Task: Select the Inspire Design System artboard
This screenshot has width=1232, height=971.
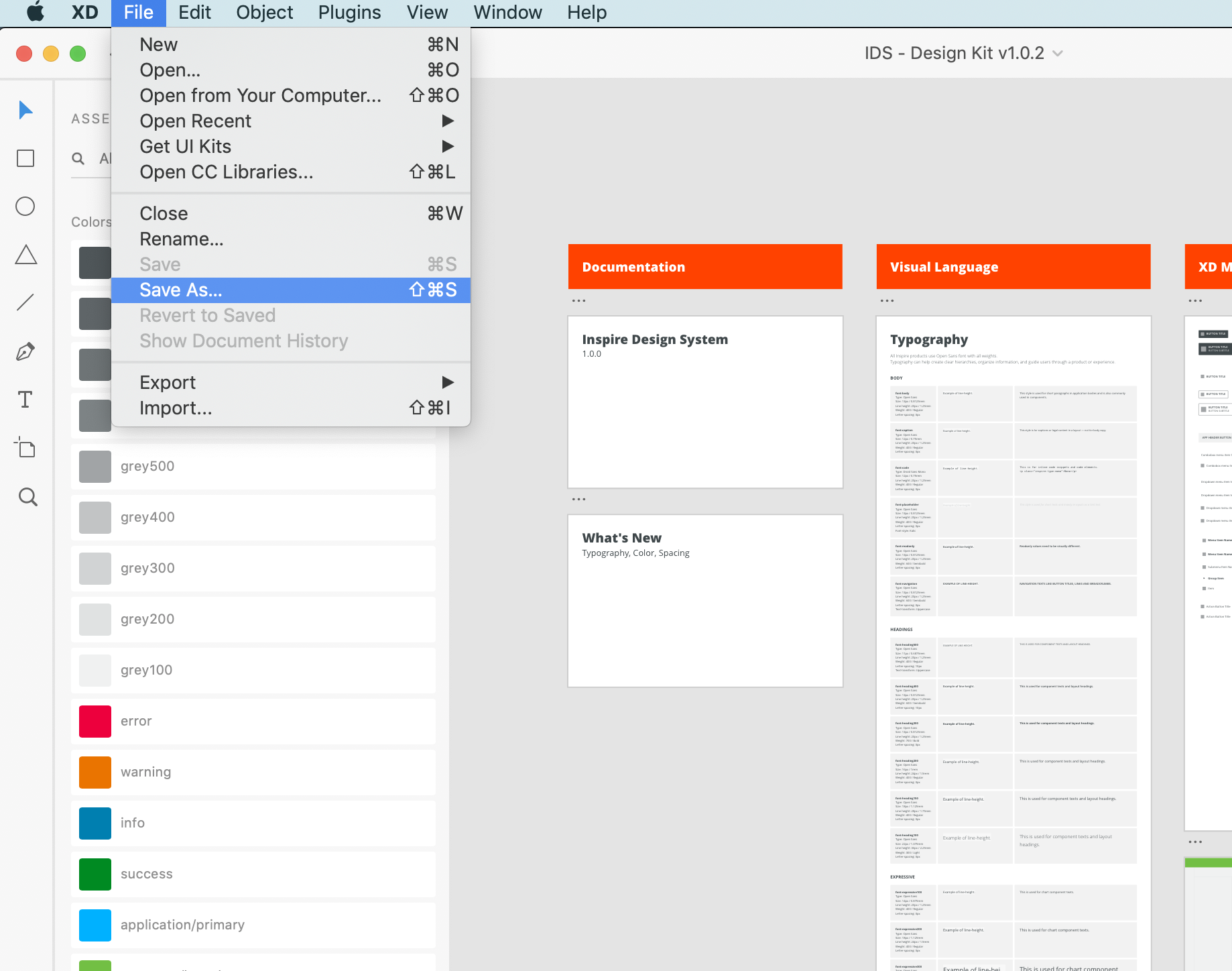Action: (x=705, y=402)
